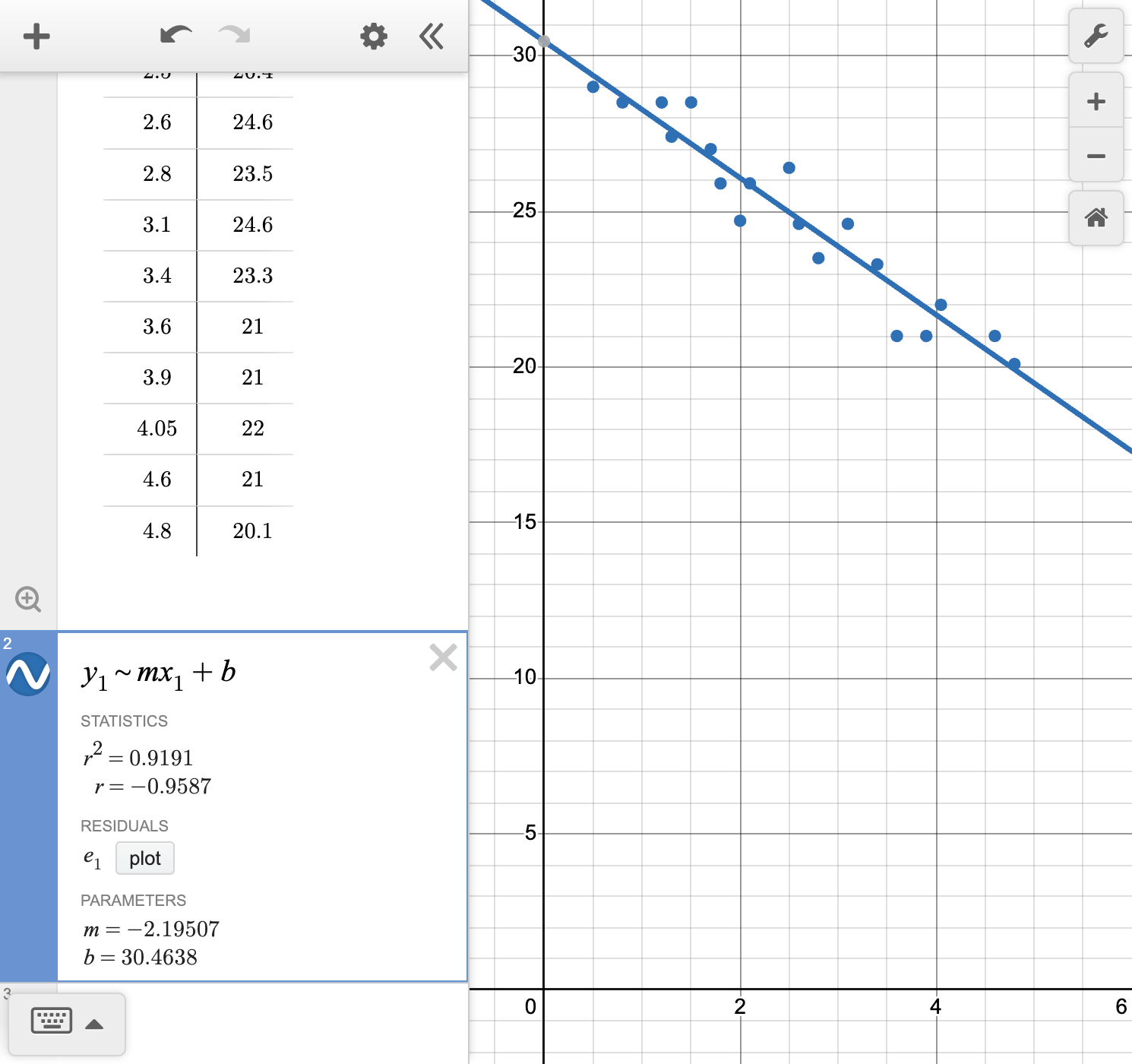Select the gray y-intercept point on the line
The height and width of the screenshot is (1064, 1132).
click(x=545, y=42)
